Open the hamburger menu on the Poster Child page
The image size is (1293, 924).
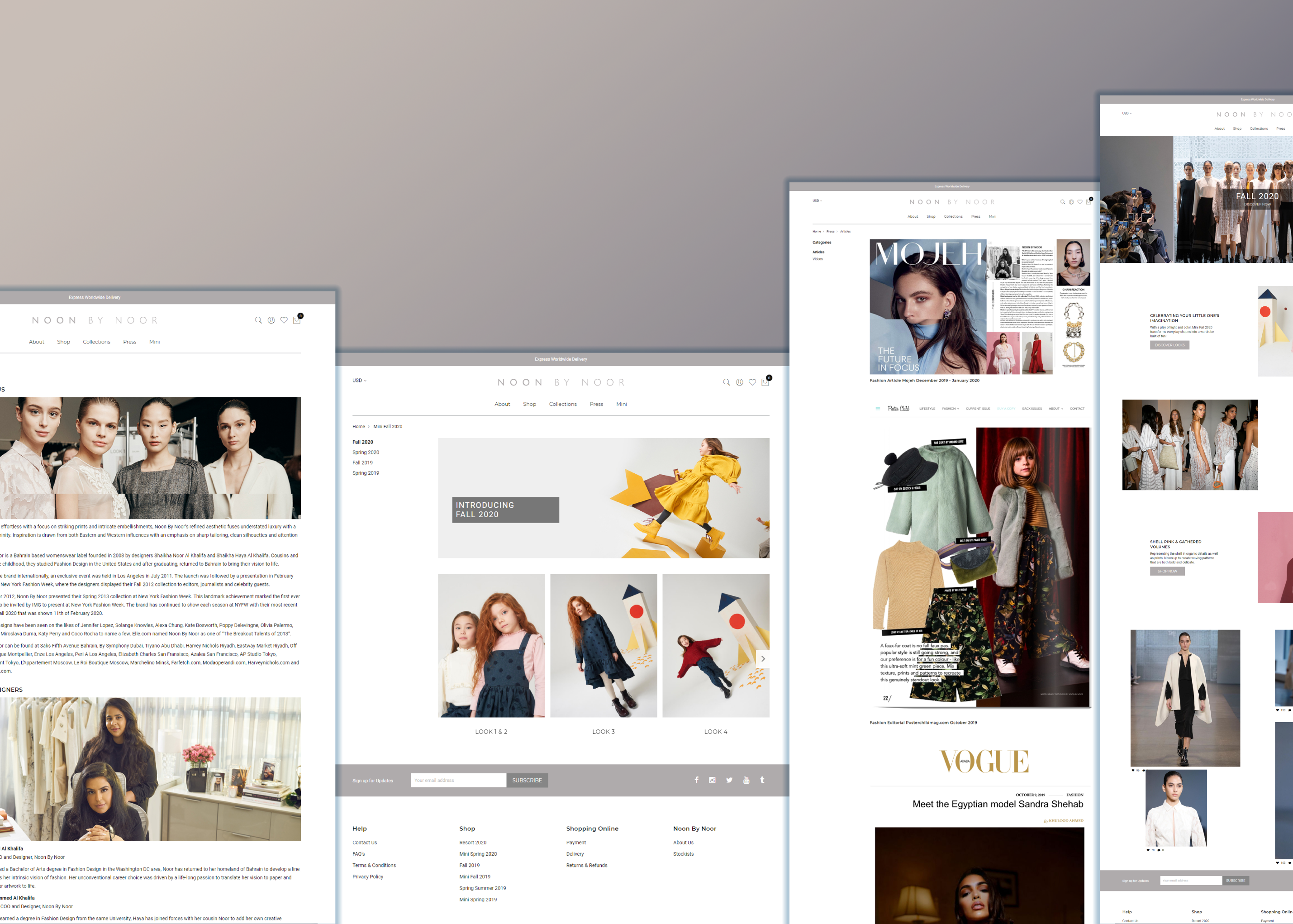pyautogui.click(x=877, y=408)
